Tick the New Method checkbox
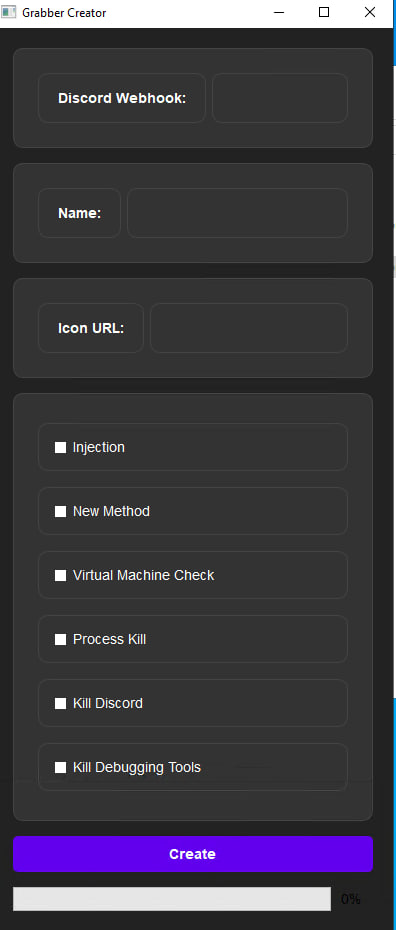The height and width of the screenshot is (930, 396). coord(60,512)
